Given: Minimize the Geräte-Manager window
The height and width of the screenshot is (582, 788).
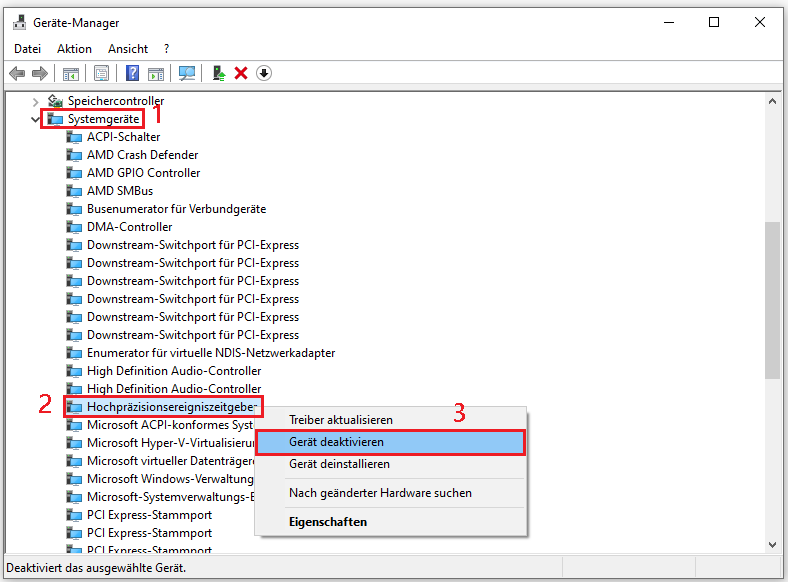Looking at the screenshot, I should click(x=669, y=23).
